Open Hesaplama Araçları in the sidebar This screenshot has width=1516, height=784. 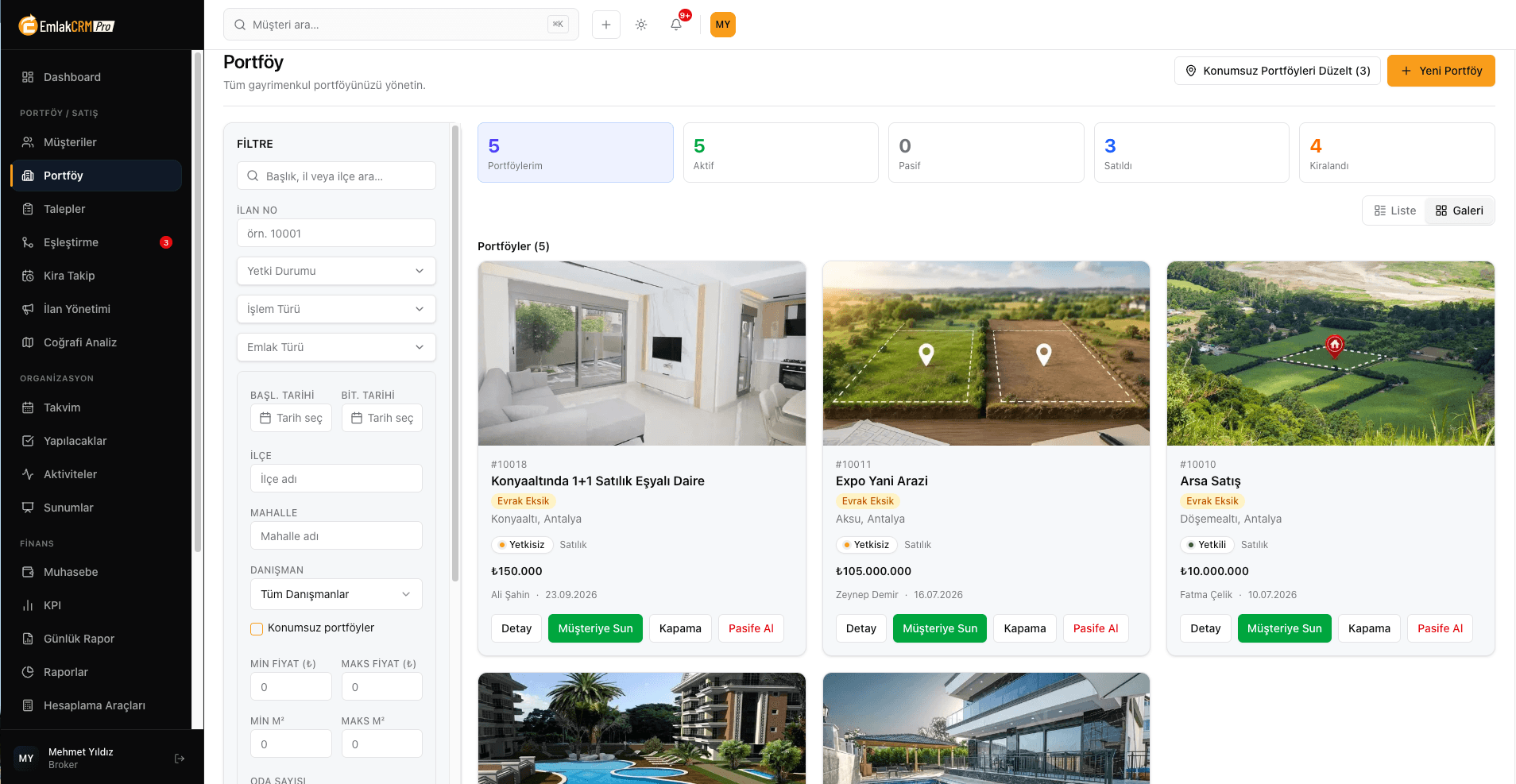[96, 705]
